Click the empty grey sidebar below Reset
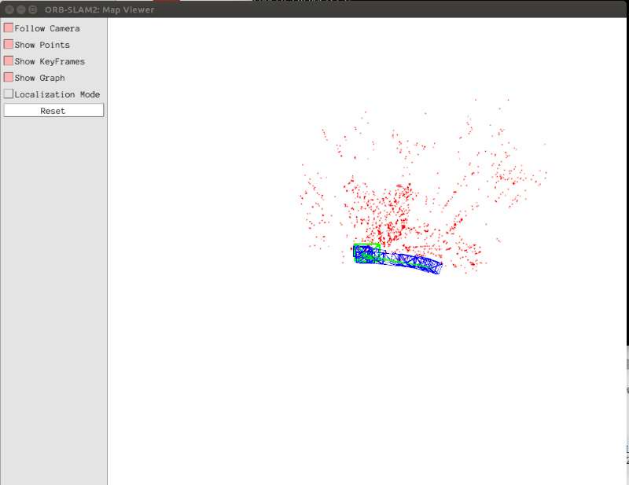The width and height of the screenshot is (629, 485). pos(53,300)
